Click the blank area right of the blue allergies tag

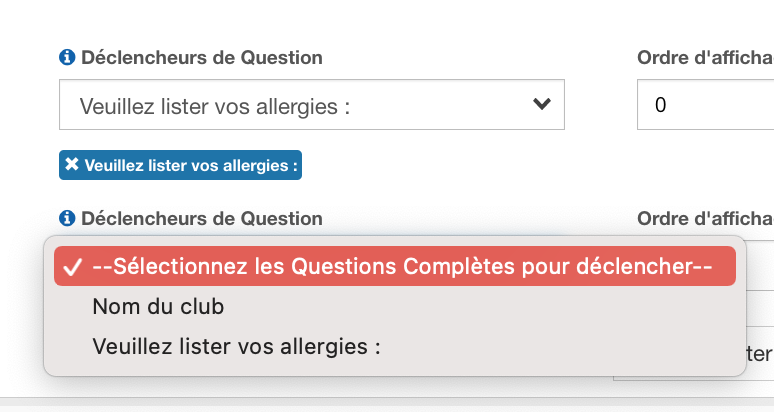pos(450,166)
